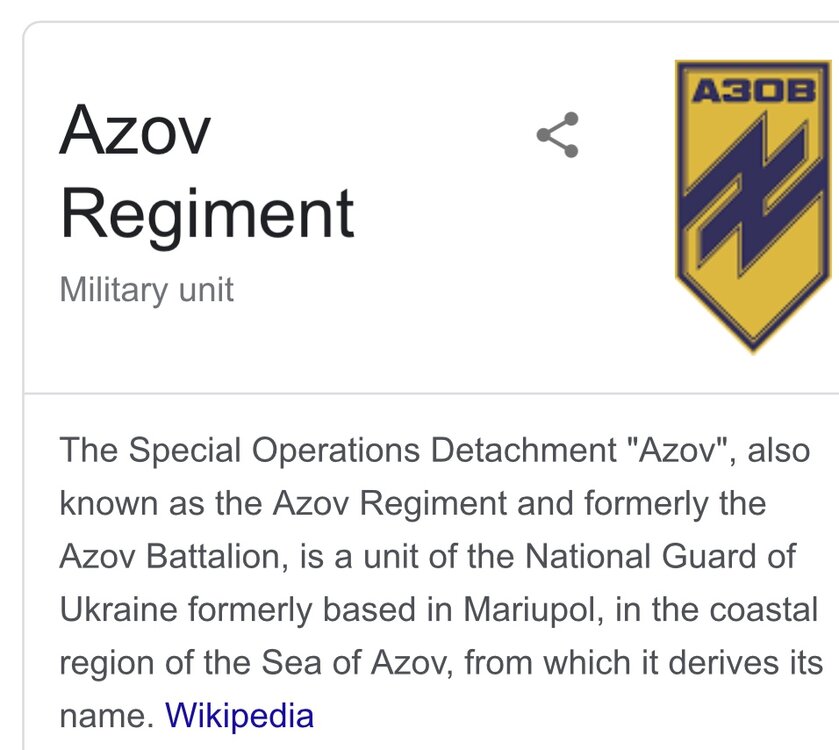Viewport: 839px width, 750px height.
Task: Open the Wikipedia source link
Action: (x=239, y=715)
